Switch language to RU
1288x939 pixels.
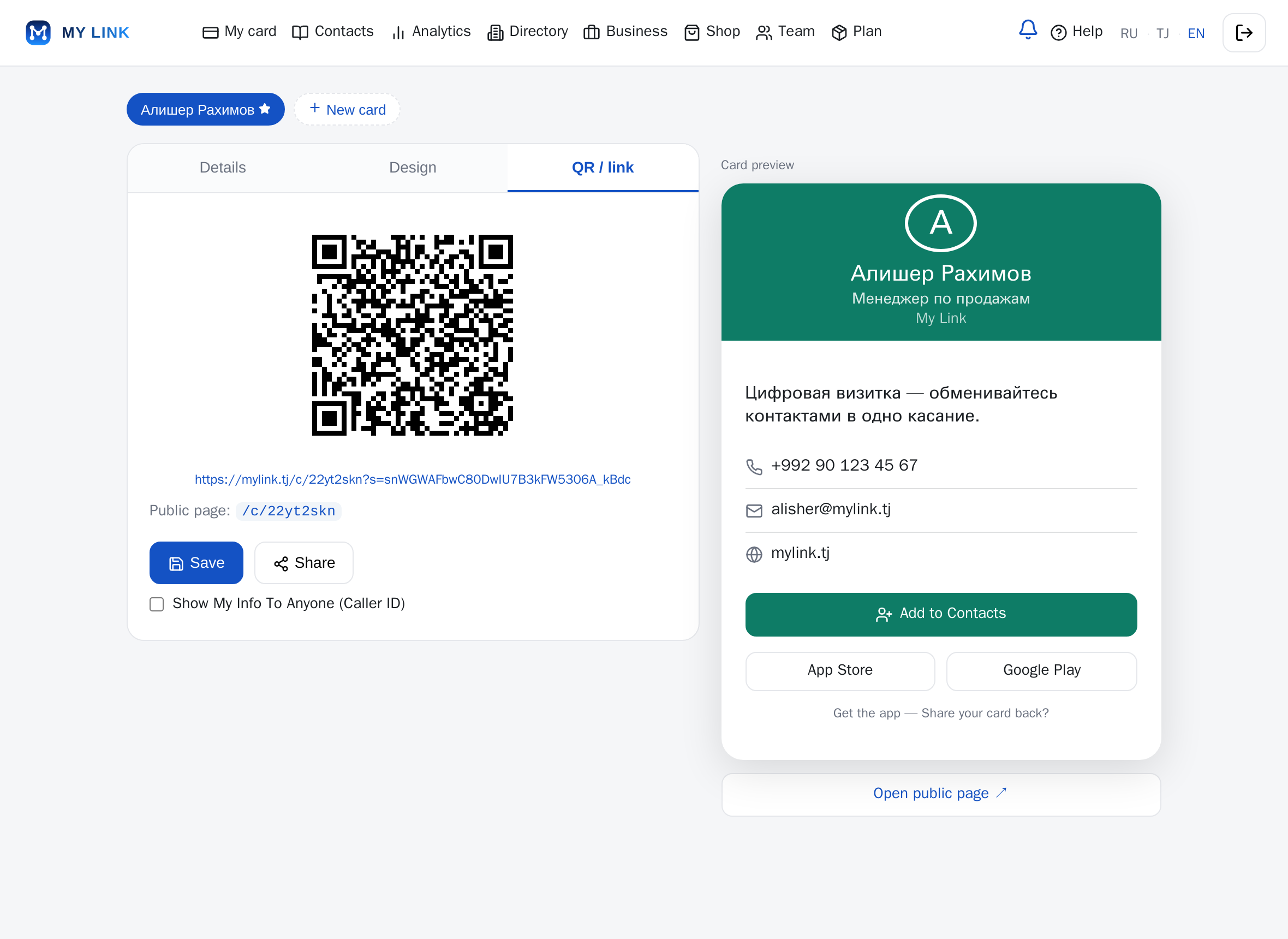pyautogui.click(x=1129, y=33)
